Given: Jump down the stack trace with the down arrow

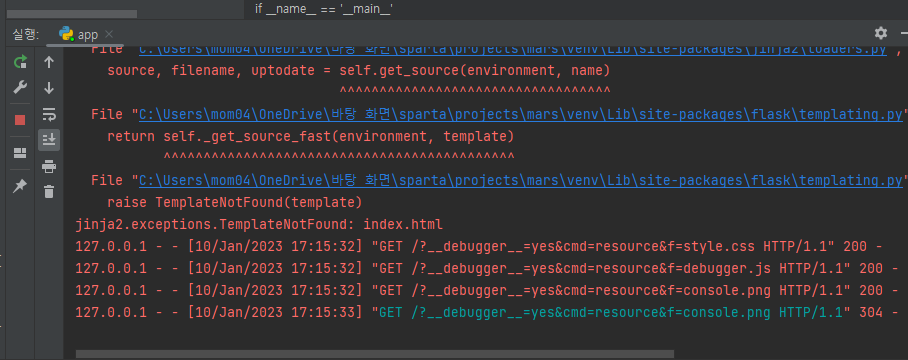Looking at the screenshot, I should 49,87.
